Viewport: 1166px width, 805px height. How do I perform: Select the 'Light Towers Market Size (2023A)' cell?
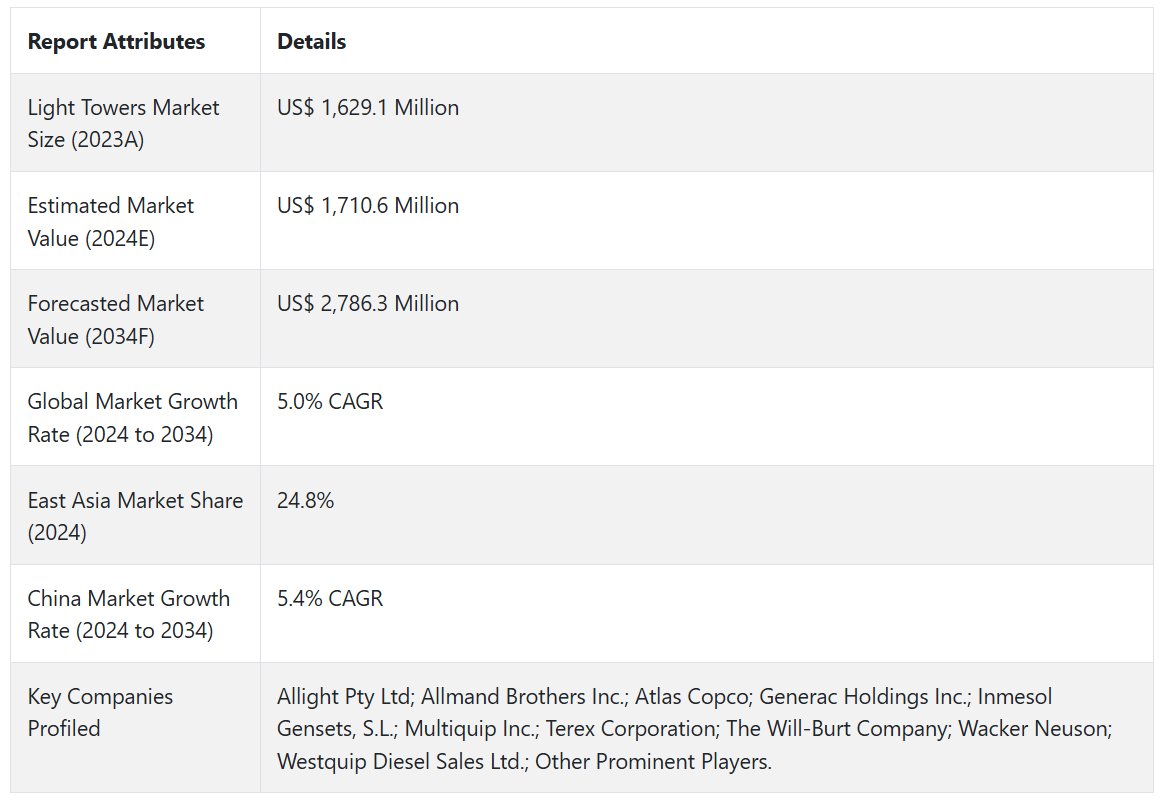[x=124, y=123]
